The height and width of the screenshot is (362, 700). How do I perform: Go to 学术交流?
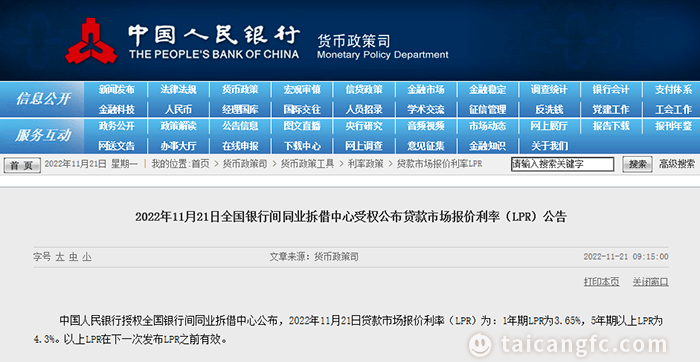pos(426,109)
